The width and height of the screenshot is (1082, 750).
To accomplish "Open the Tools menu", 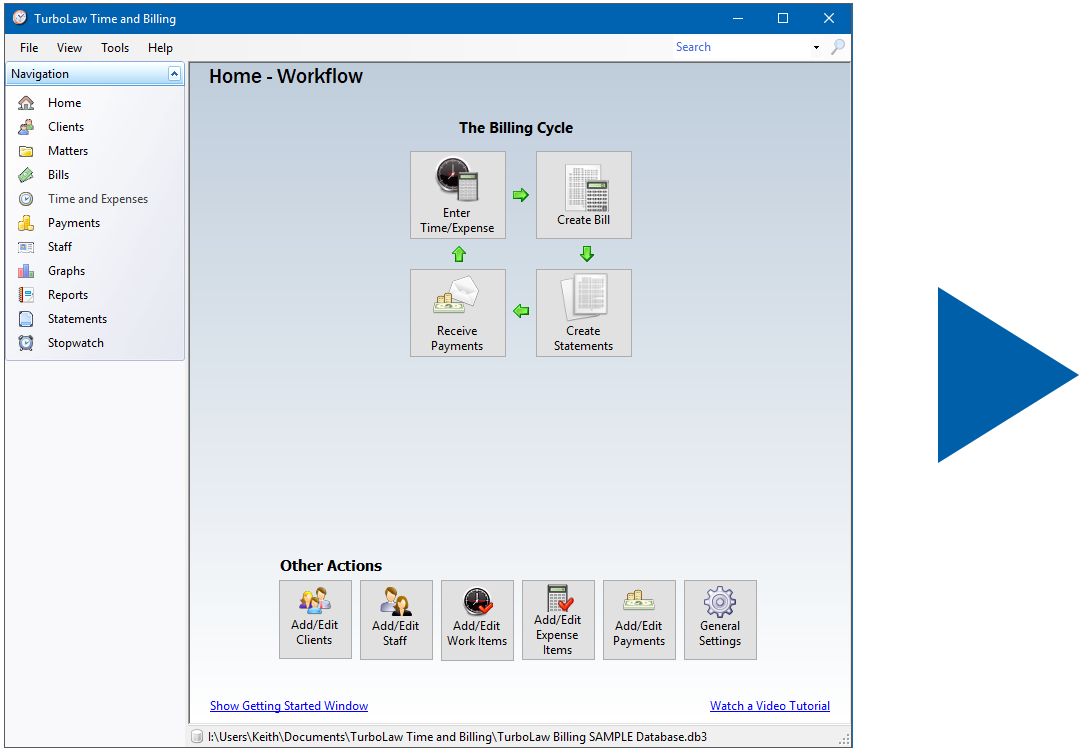I will [x=115, y=48].
